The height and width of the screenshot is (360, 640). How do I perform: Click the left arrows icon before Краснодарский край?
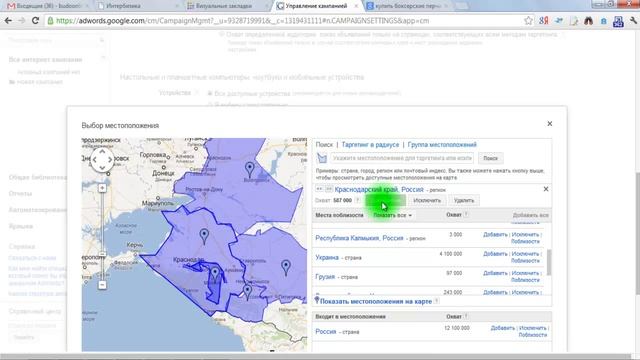coord(320,189)
